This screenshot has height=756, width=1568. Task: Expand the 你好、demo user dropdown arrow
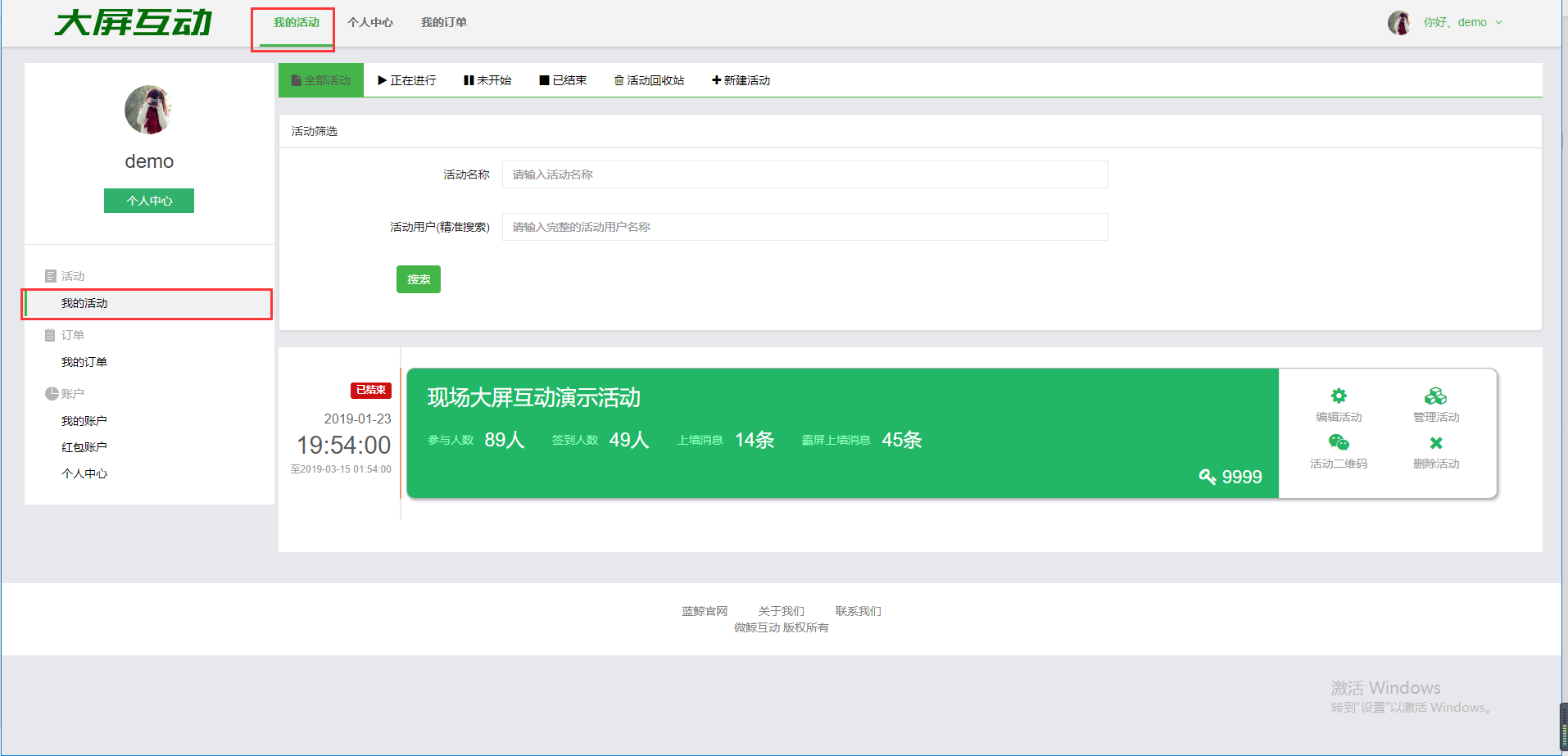tap(1498, 23)
